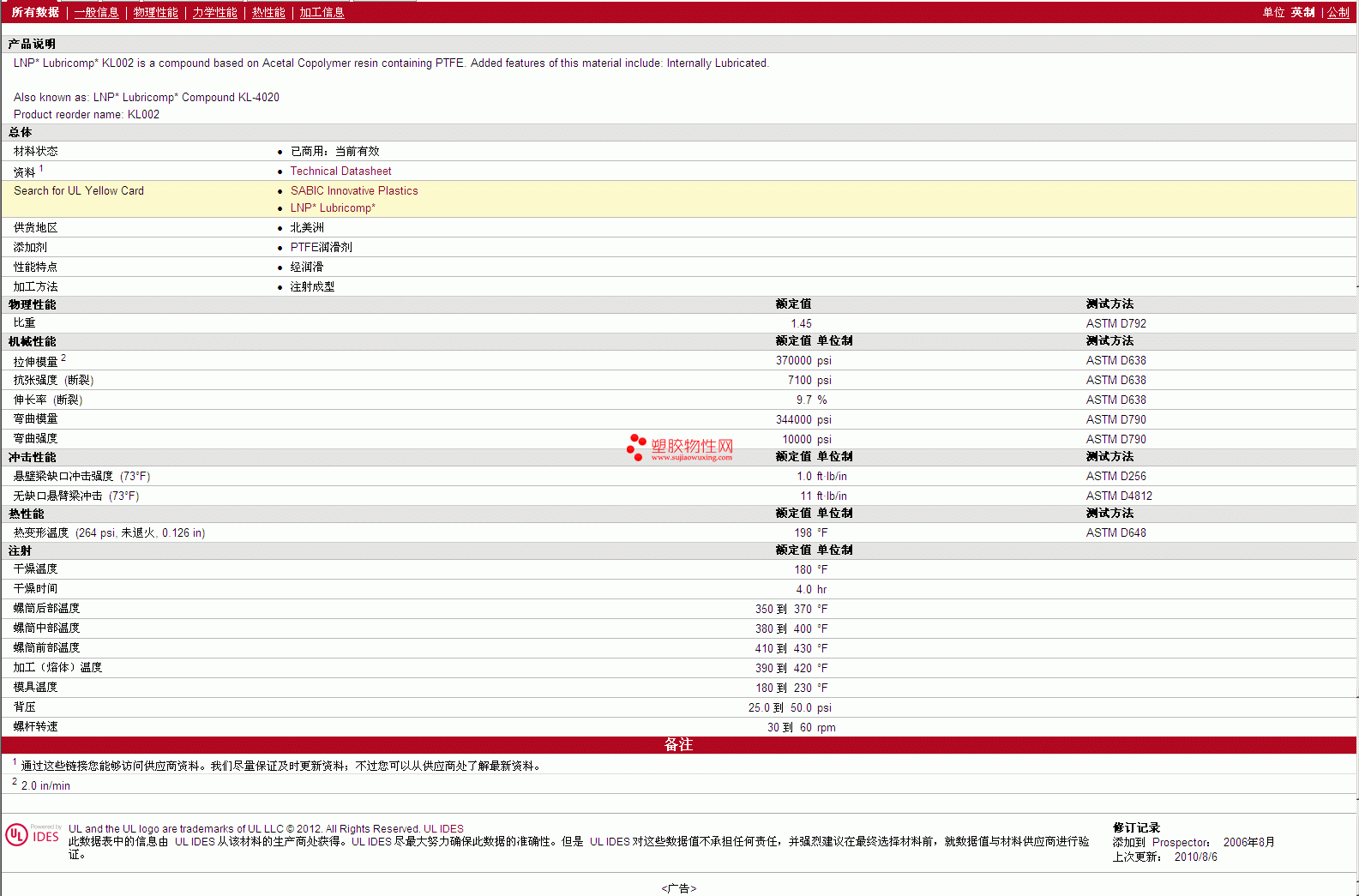Open the 加工信息 tab
1359x896 pixels.
[322, 12]
